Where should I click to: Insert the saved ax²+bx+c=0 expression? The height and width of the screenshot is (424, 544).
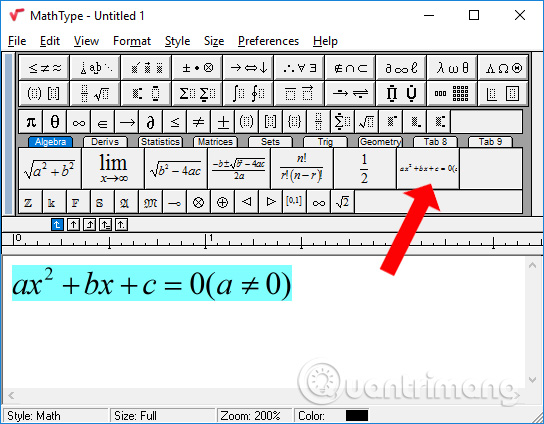(428, 169)
